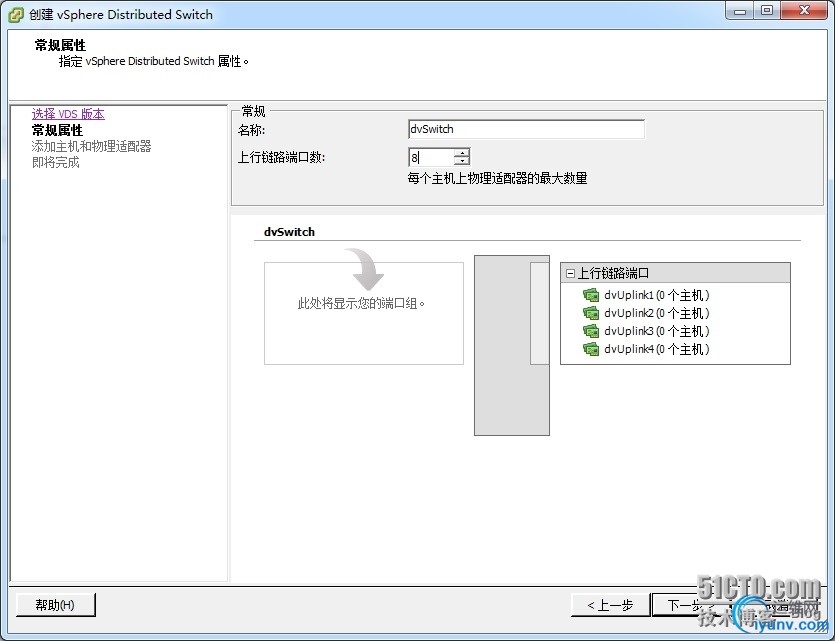Minimize the wizard window
The width and height of the screenshot is (835, 641).
pyautogui.click(x=740, y=11)
